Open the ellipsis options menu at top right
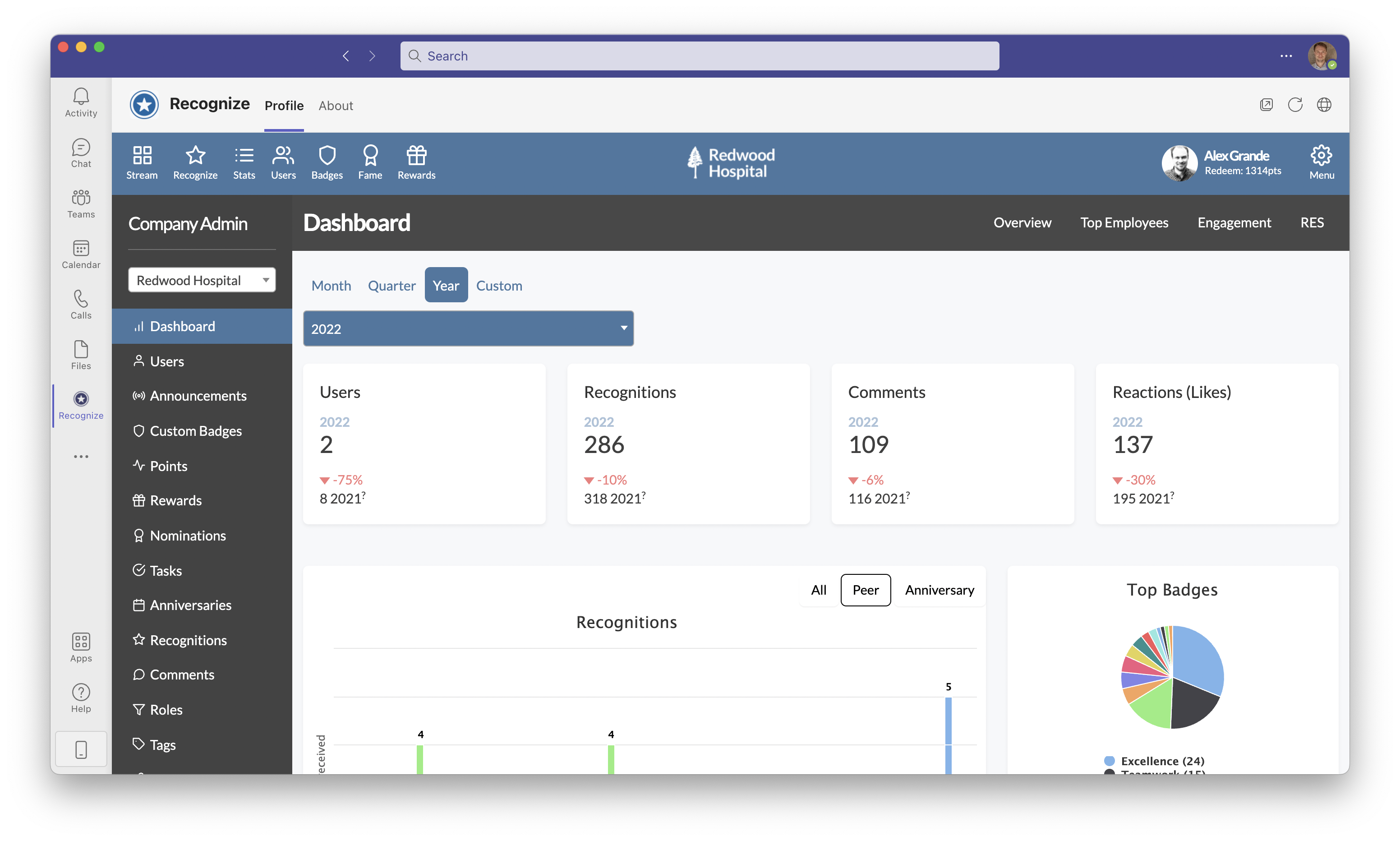1400x841 pixels. 1285,55
